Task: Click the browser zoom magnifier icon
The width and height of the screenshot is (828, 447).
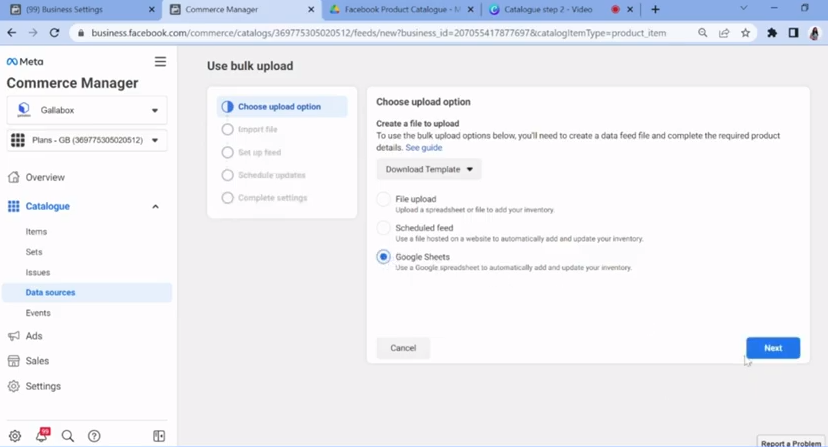Action: (x=702, y=33)
